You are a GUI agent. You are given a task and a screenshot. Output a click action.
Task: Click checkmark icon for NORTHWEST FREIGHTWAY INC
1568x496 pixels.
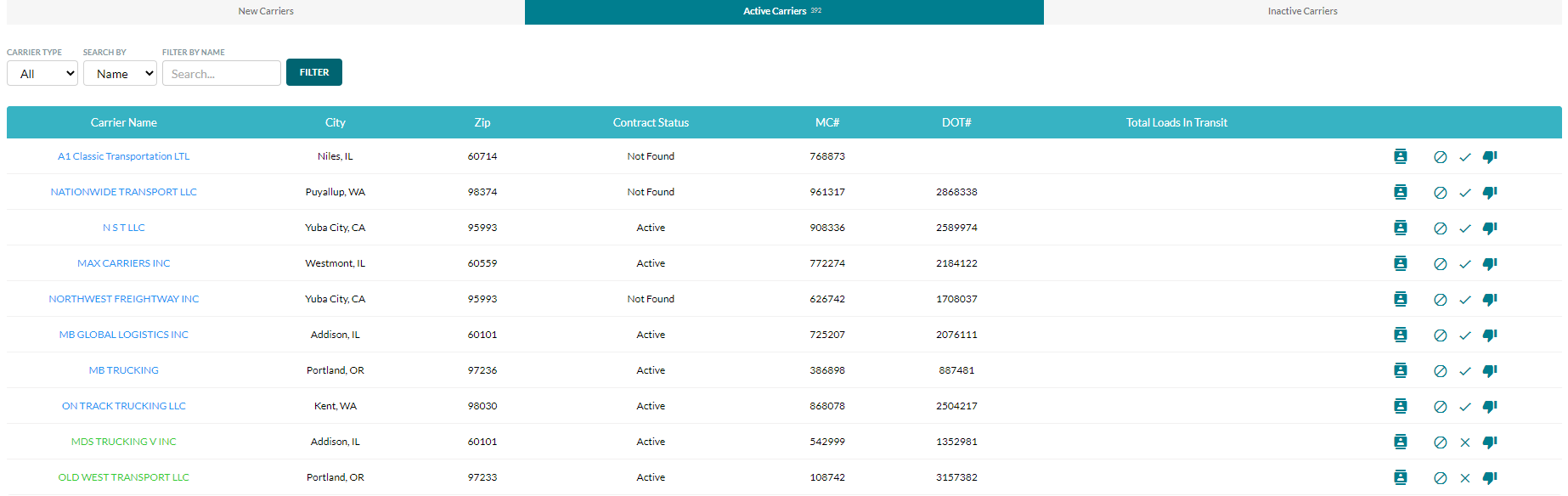[1465, 300]
